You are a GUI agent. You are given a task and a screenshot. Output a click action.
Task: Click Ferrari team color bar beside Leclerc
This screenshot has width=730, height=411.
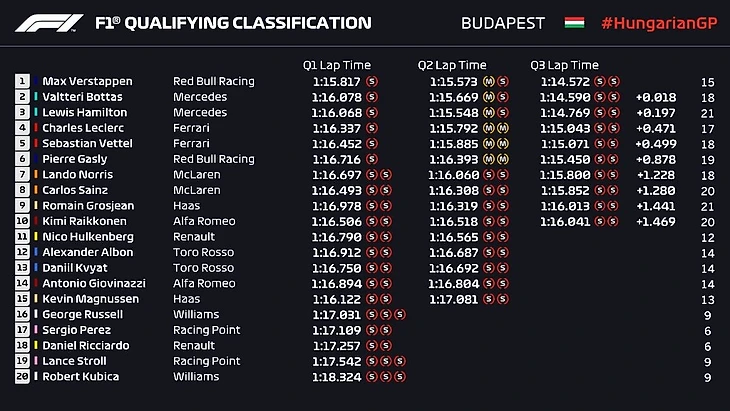37,128
